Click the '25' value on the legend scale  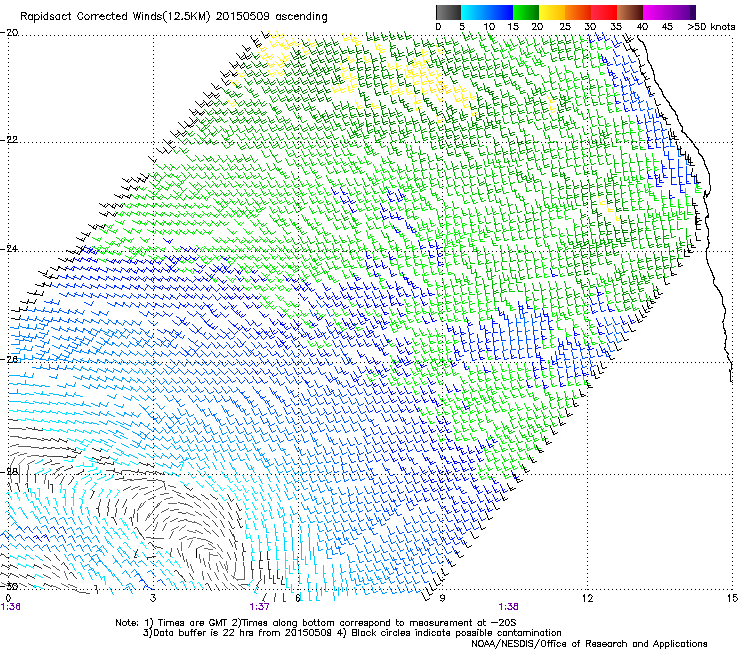click(x=565, y=27)
